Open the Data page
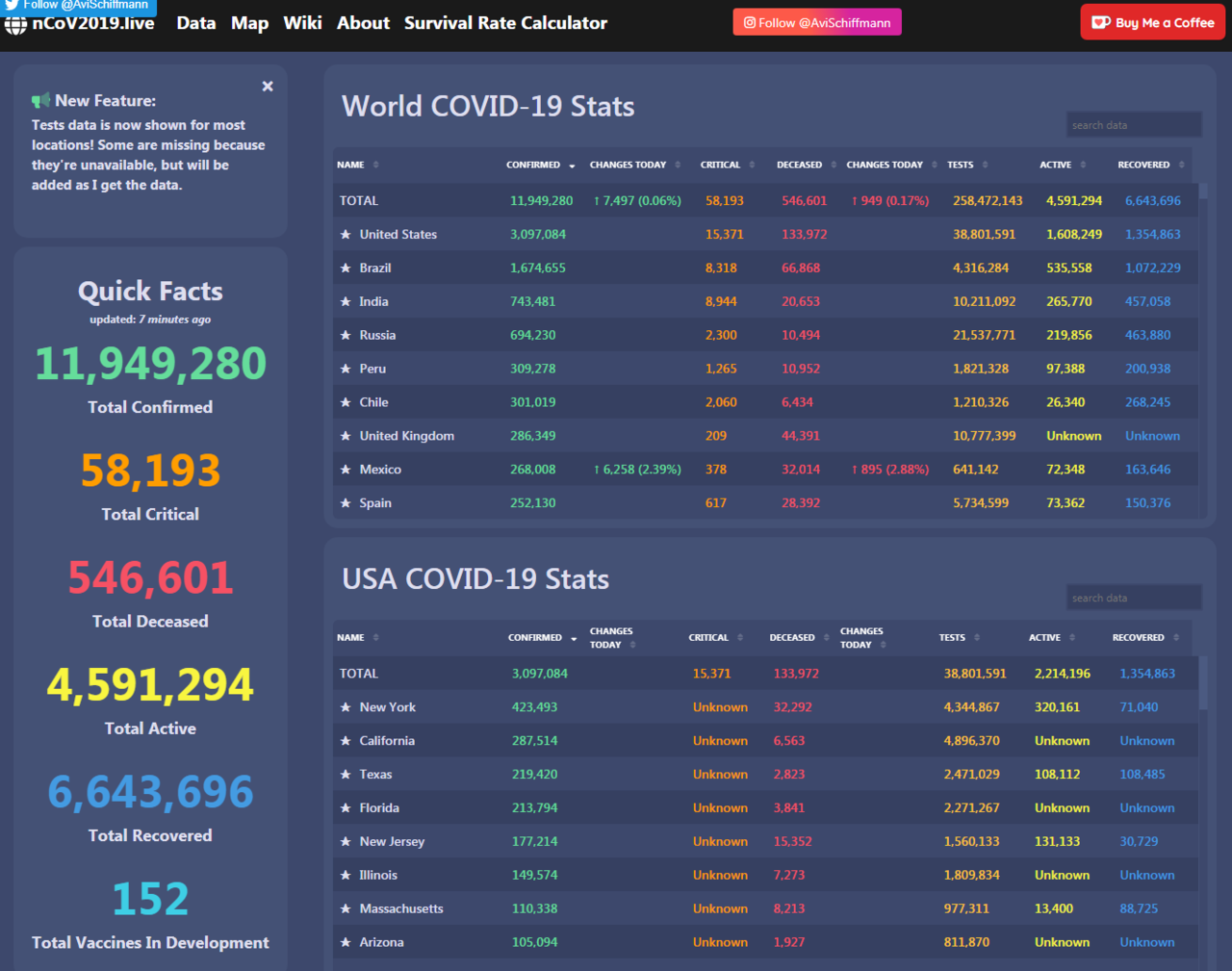This screenshot has width=1232, height=971. click(x=196, y=23)
